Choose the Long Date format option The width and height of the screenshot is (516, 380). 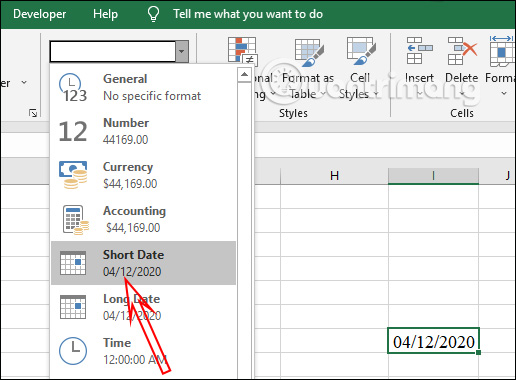[143, 307]
